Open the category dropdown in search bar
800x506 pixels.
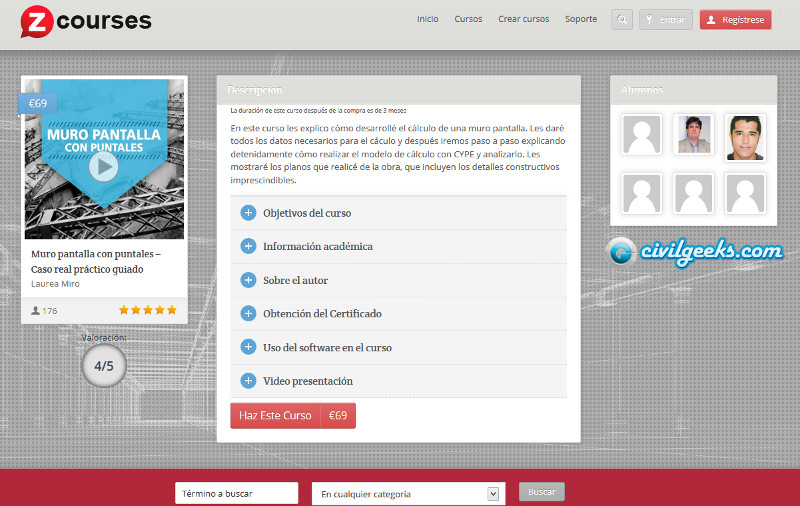407,493
